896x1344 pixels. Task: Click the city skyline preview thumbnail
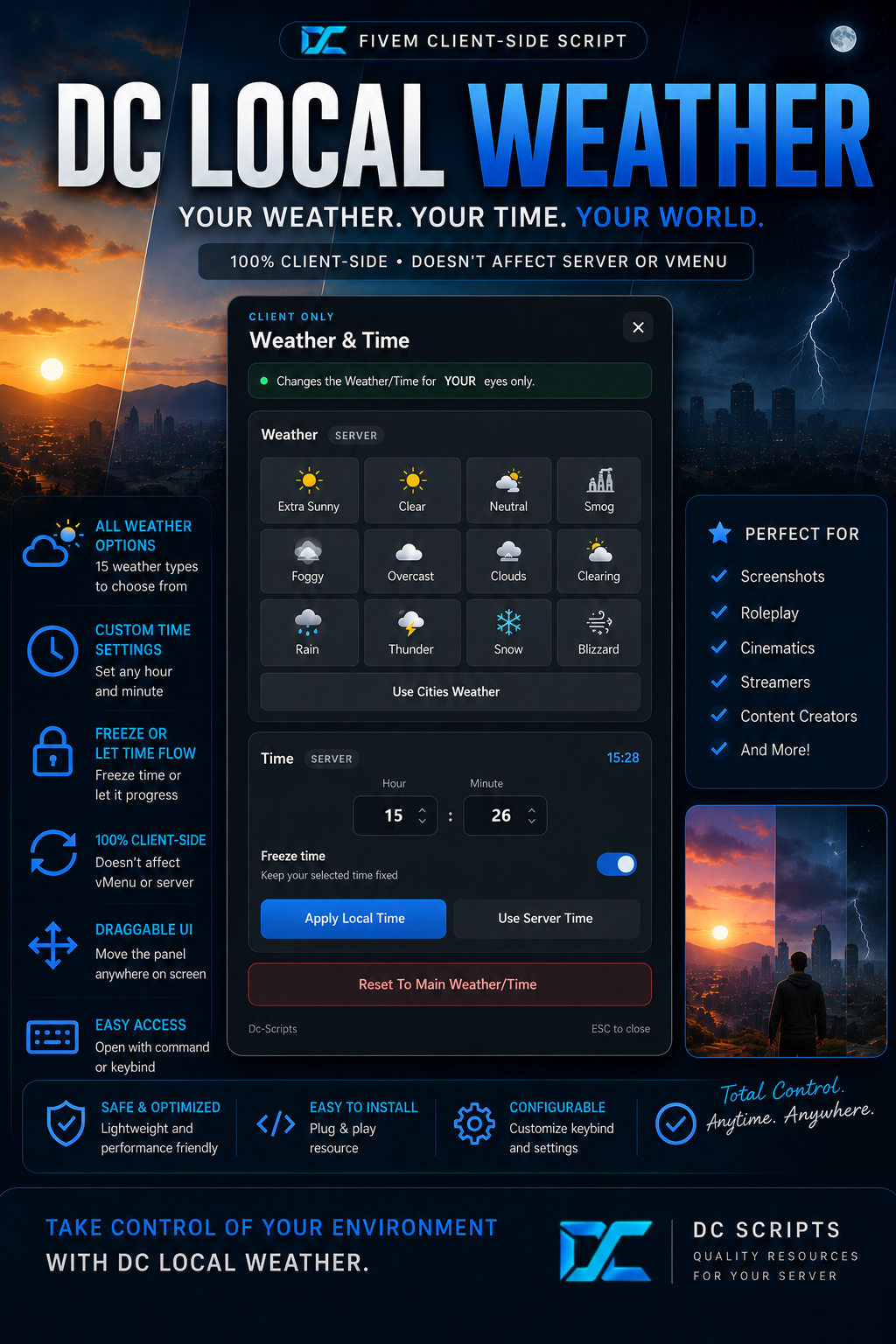point(786,931)
